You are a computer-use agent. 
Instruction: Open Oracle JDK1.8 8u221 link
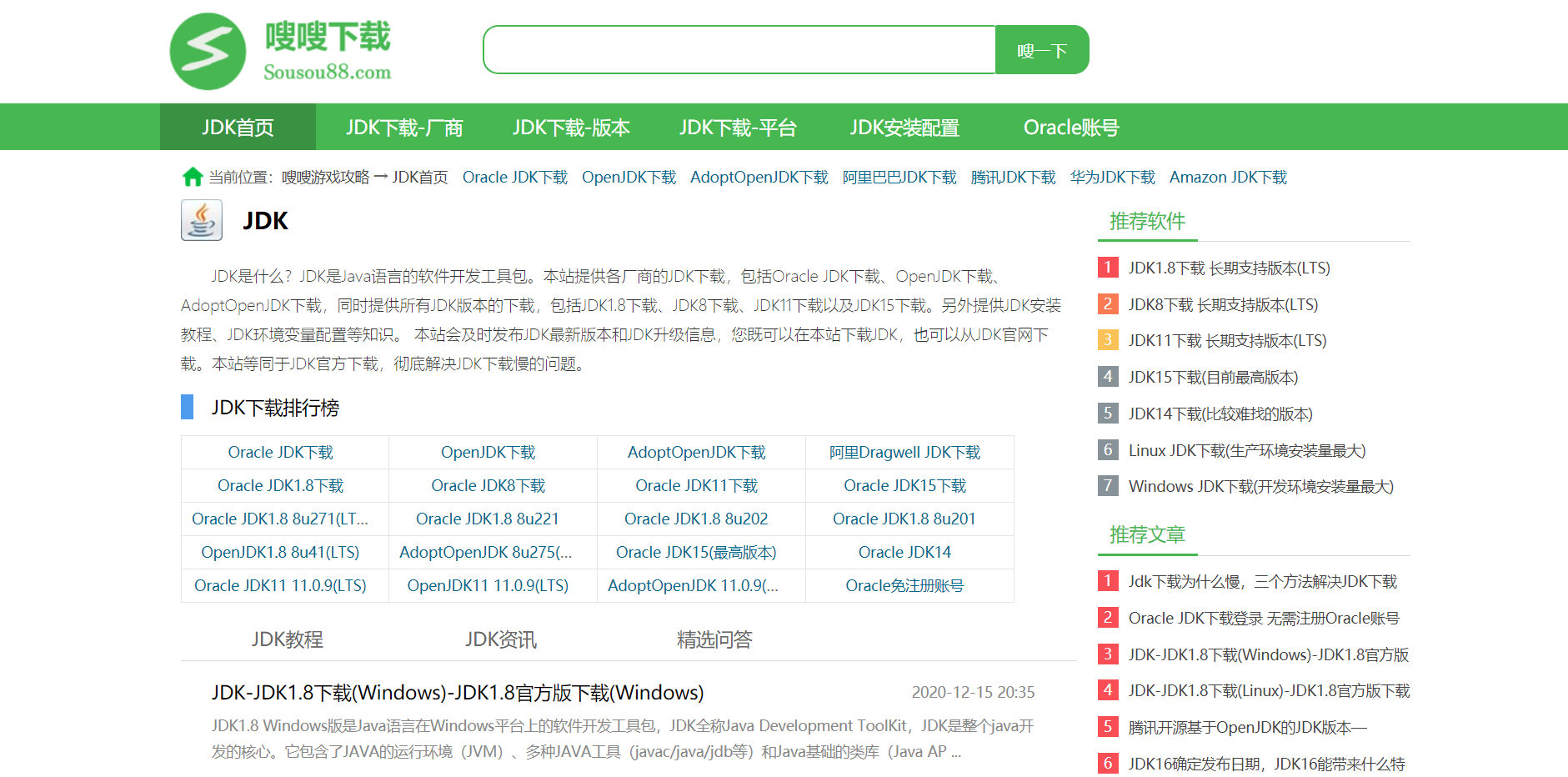coord(488,519)
